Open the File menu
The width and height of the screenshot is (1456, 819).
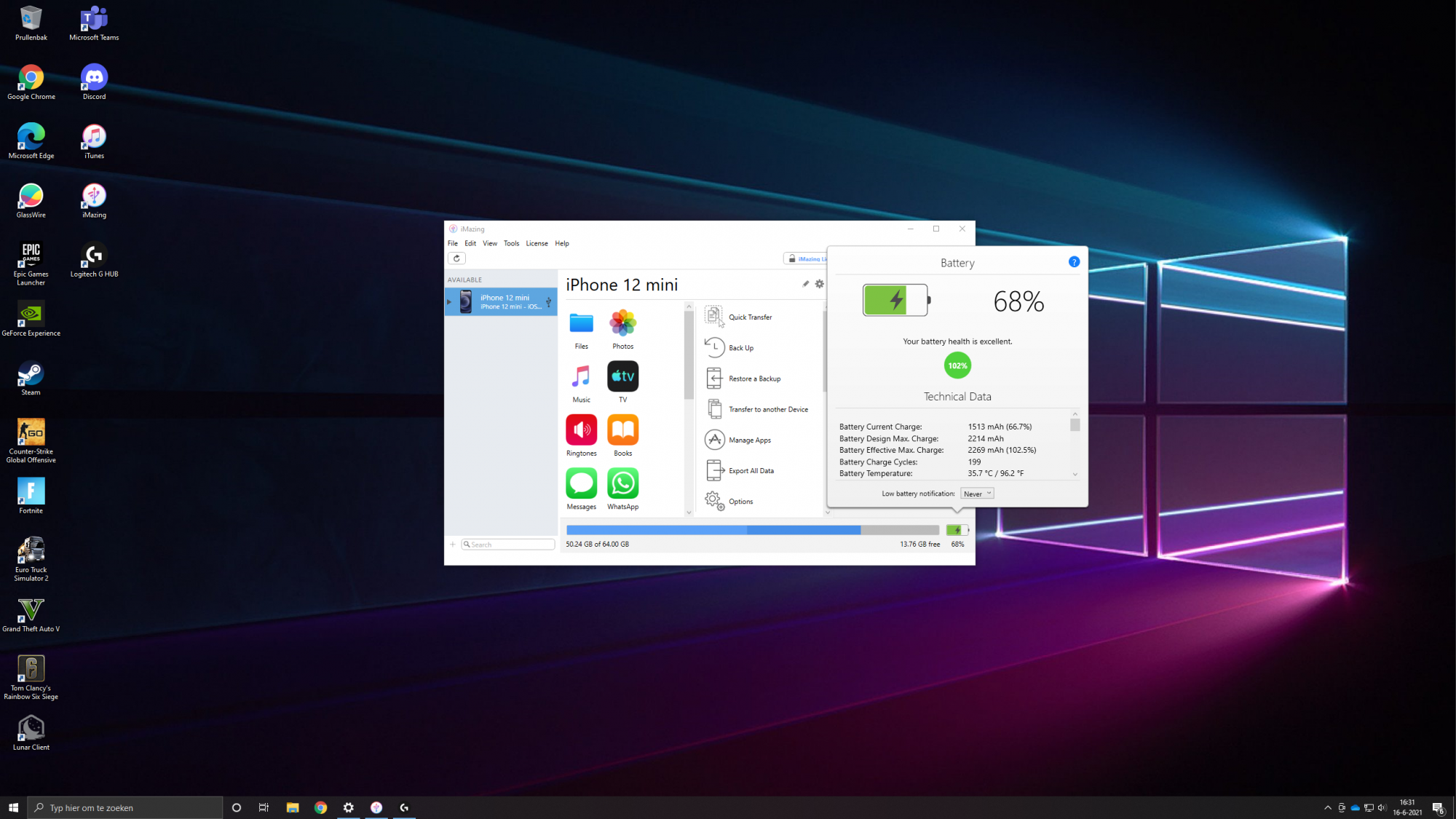(453, 243)
